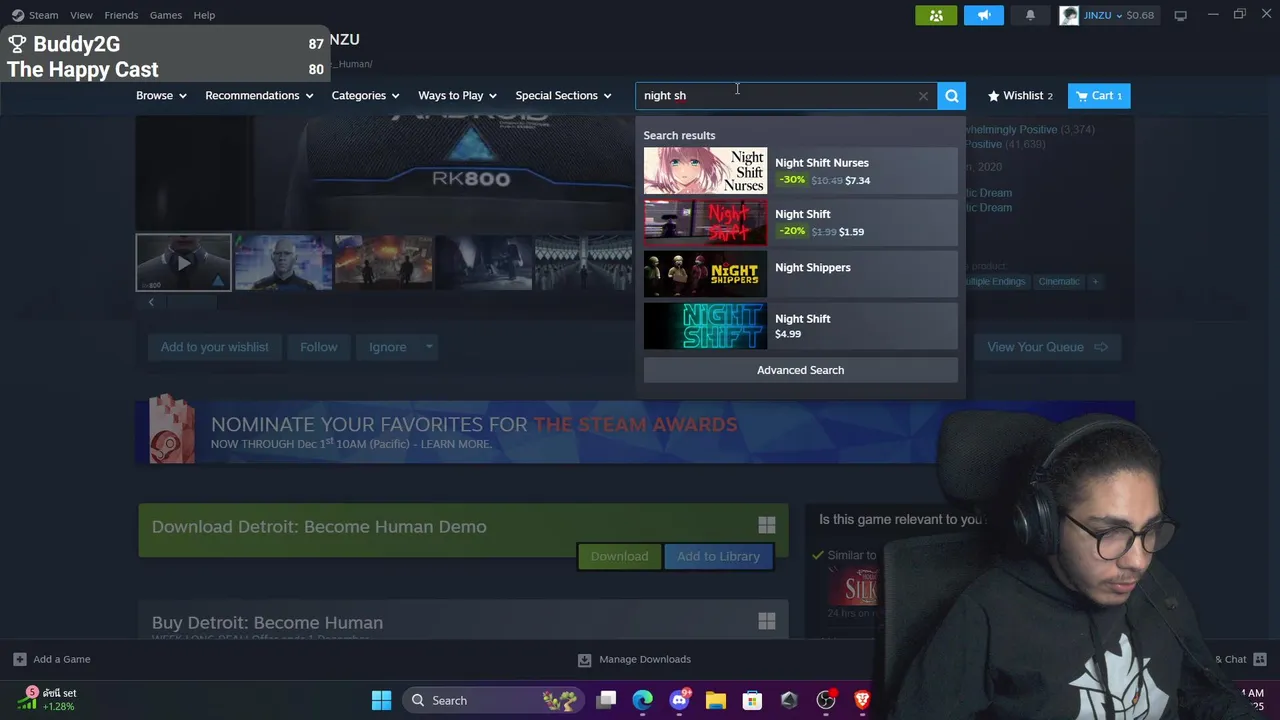
Task: Click the Follow button
Action: [319, 347]
